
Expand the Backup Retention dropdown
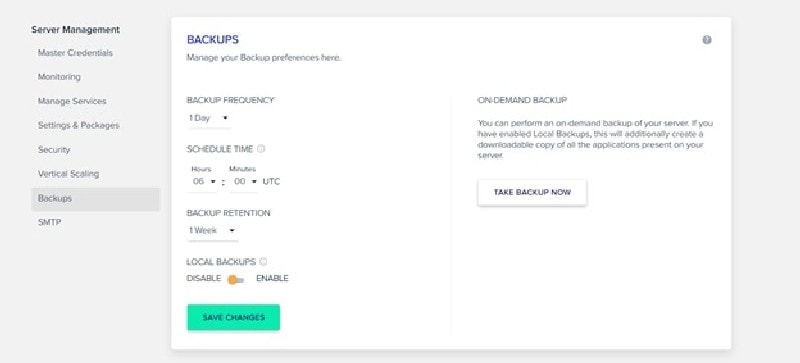(212, 230)
